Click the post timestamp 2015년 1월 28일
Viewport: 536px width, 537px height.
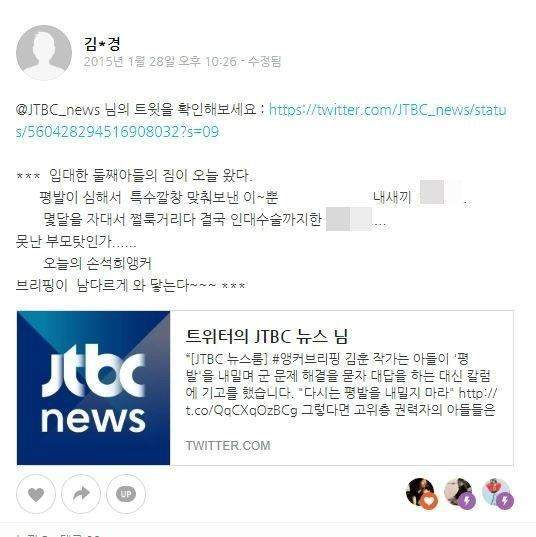(160, 62)
